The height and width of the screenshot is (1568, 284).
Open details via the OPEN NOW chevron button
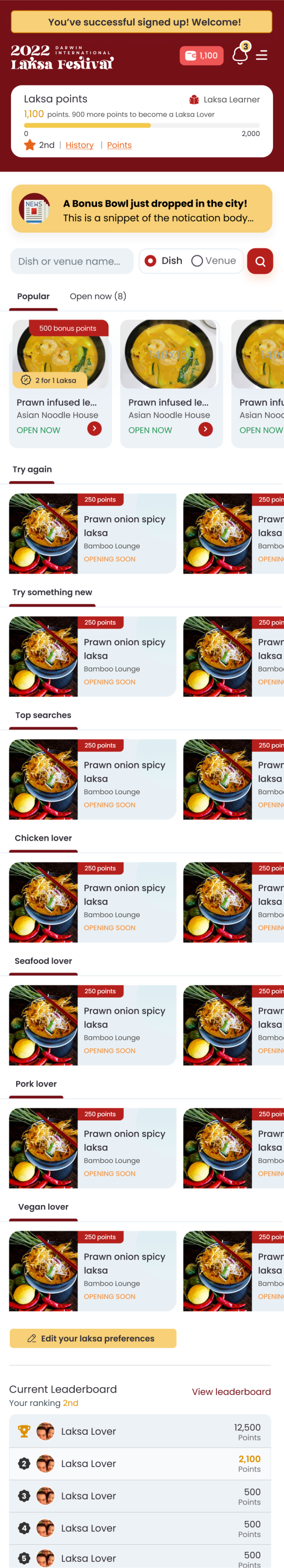point(205,429)
